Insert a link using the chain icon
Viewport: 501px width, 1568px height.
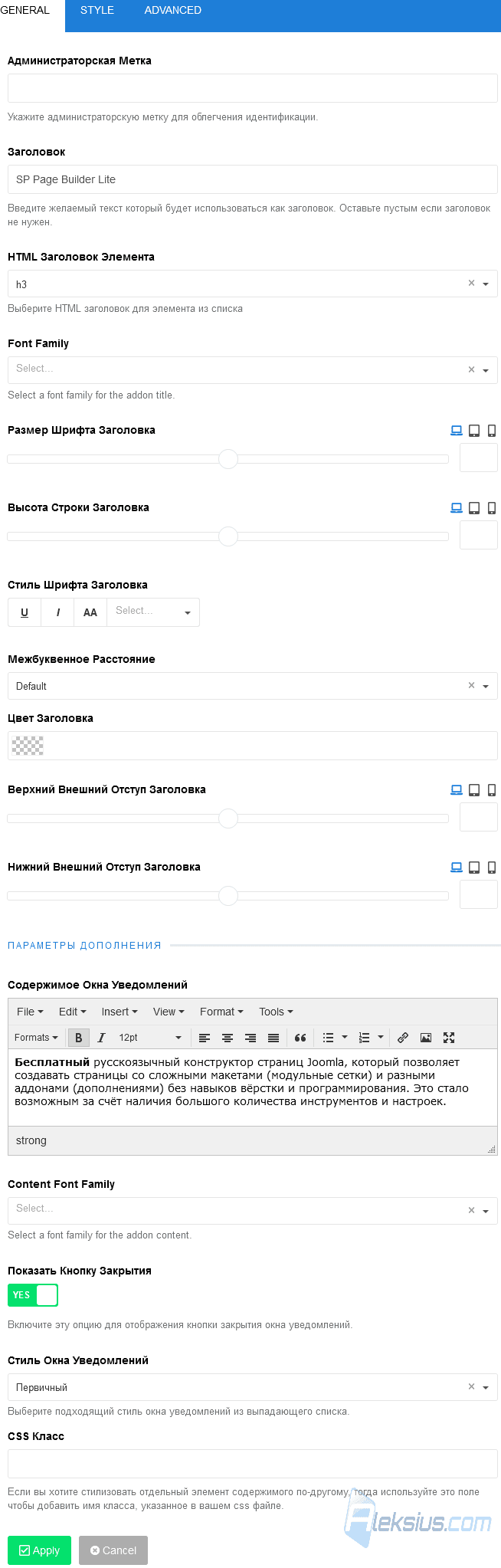point(403,1038)
